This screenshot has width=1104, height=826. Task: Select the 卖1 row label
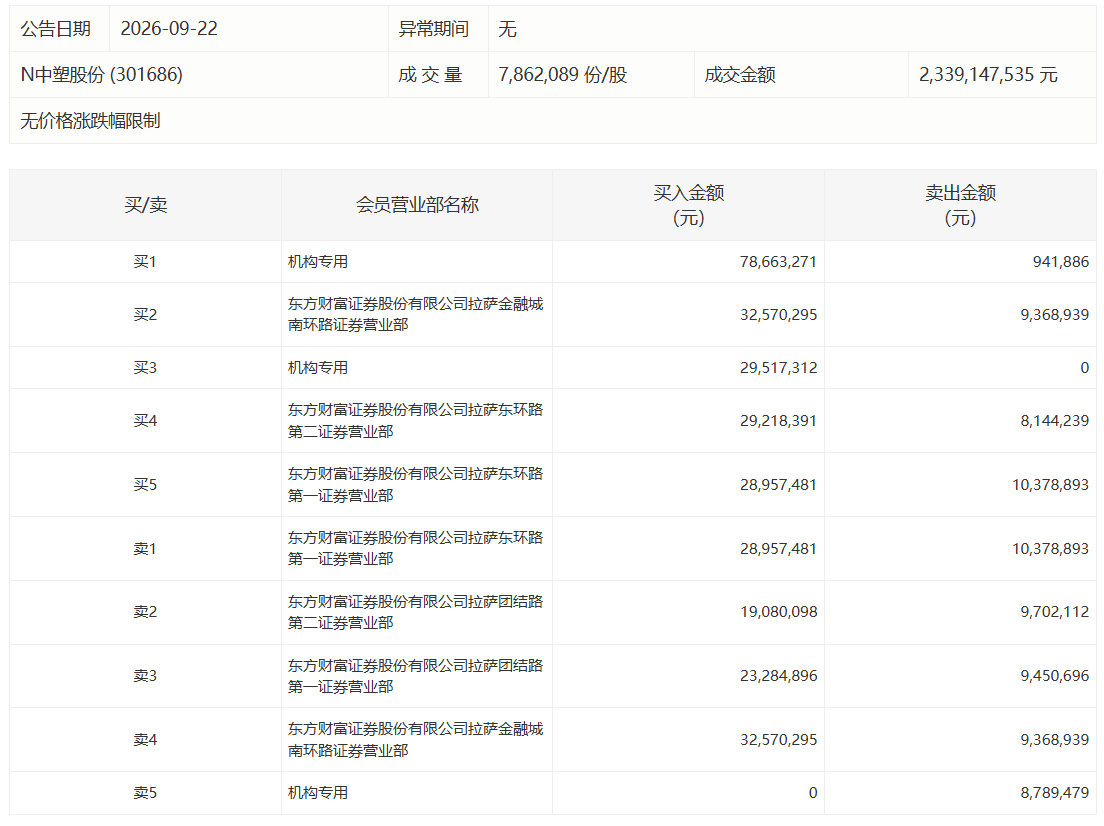click(x=145, y=549)
